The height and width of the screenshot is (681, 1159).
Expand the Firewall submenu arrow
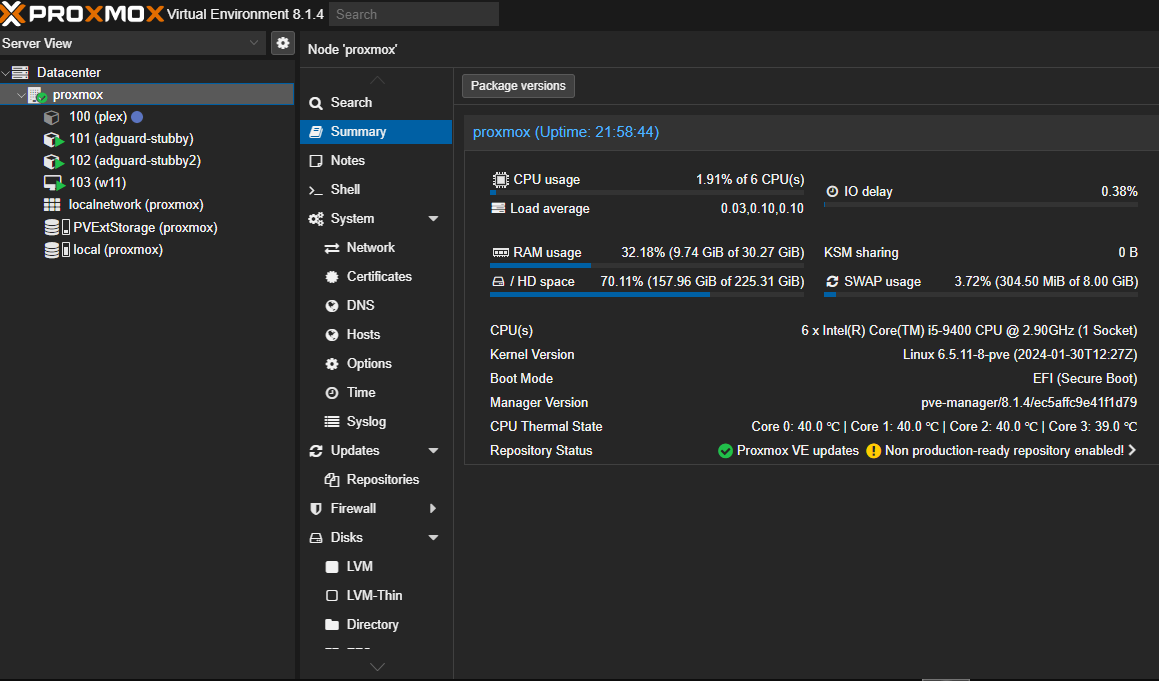pos(433,509)
